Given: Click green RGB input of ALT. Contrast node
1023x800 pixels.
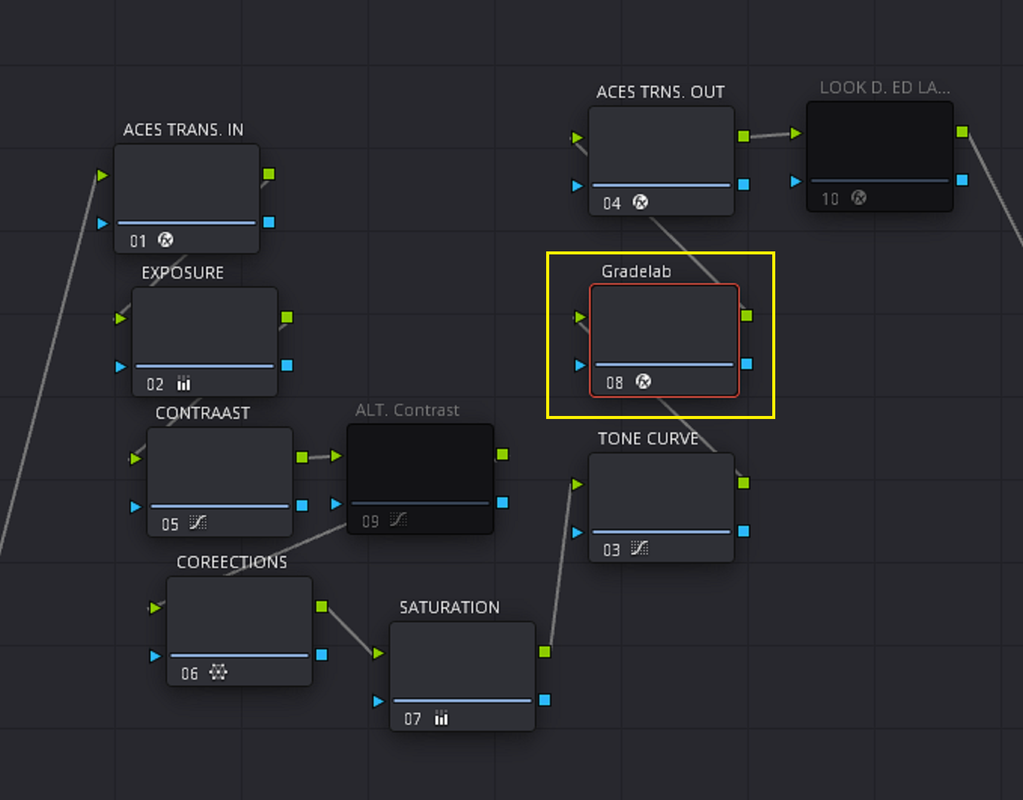Looking at the screenshot, I should pos(336,455).
